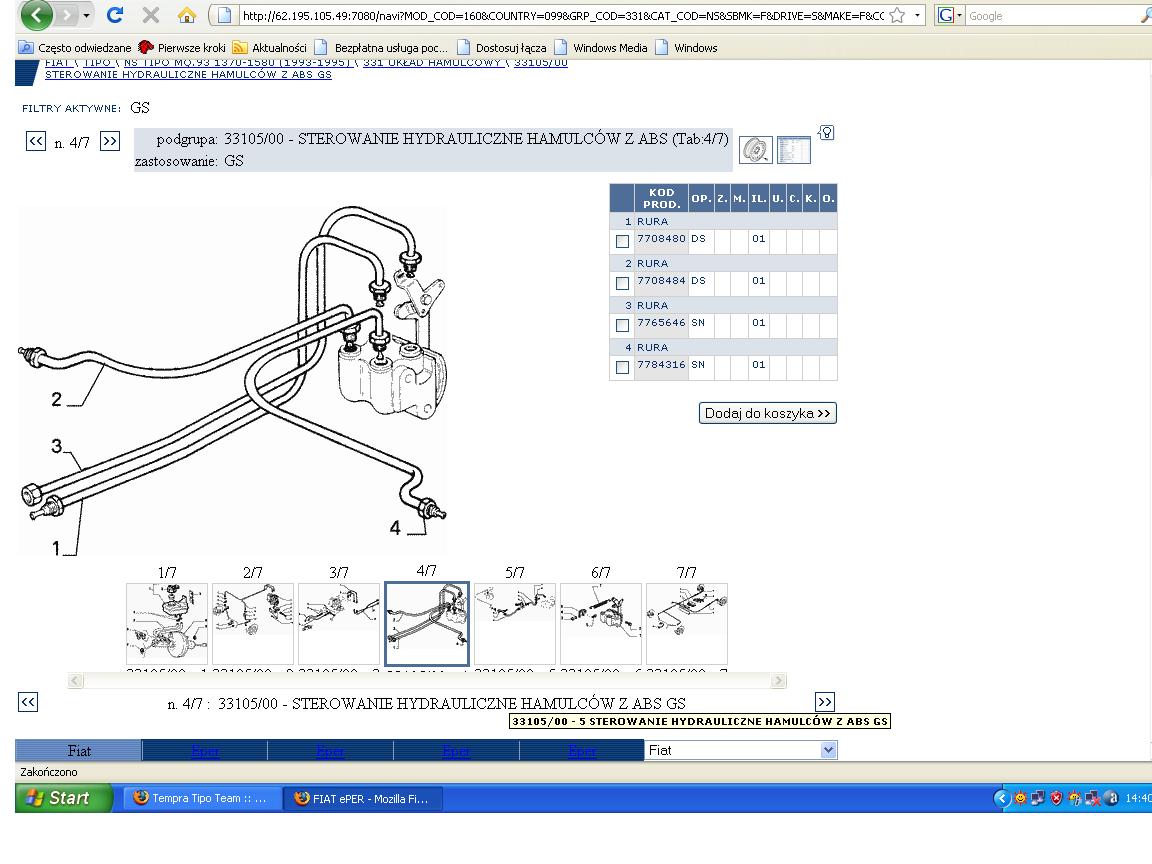Go to previous table with top << button
1152x864 pixels.
pos(35,141)
